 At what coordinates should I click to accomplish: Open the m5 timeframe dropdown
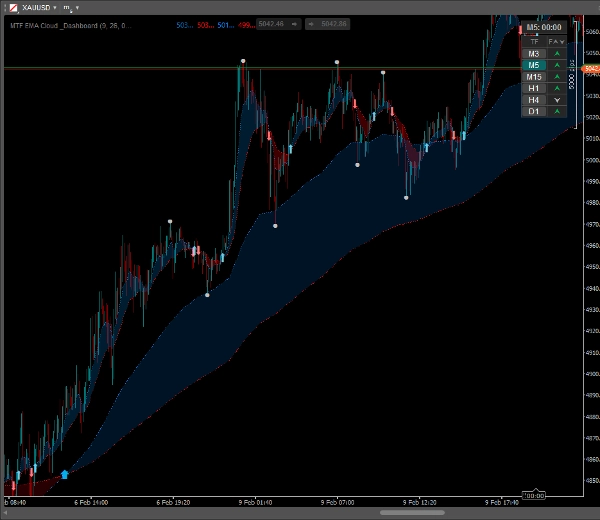(72, 7)
